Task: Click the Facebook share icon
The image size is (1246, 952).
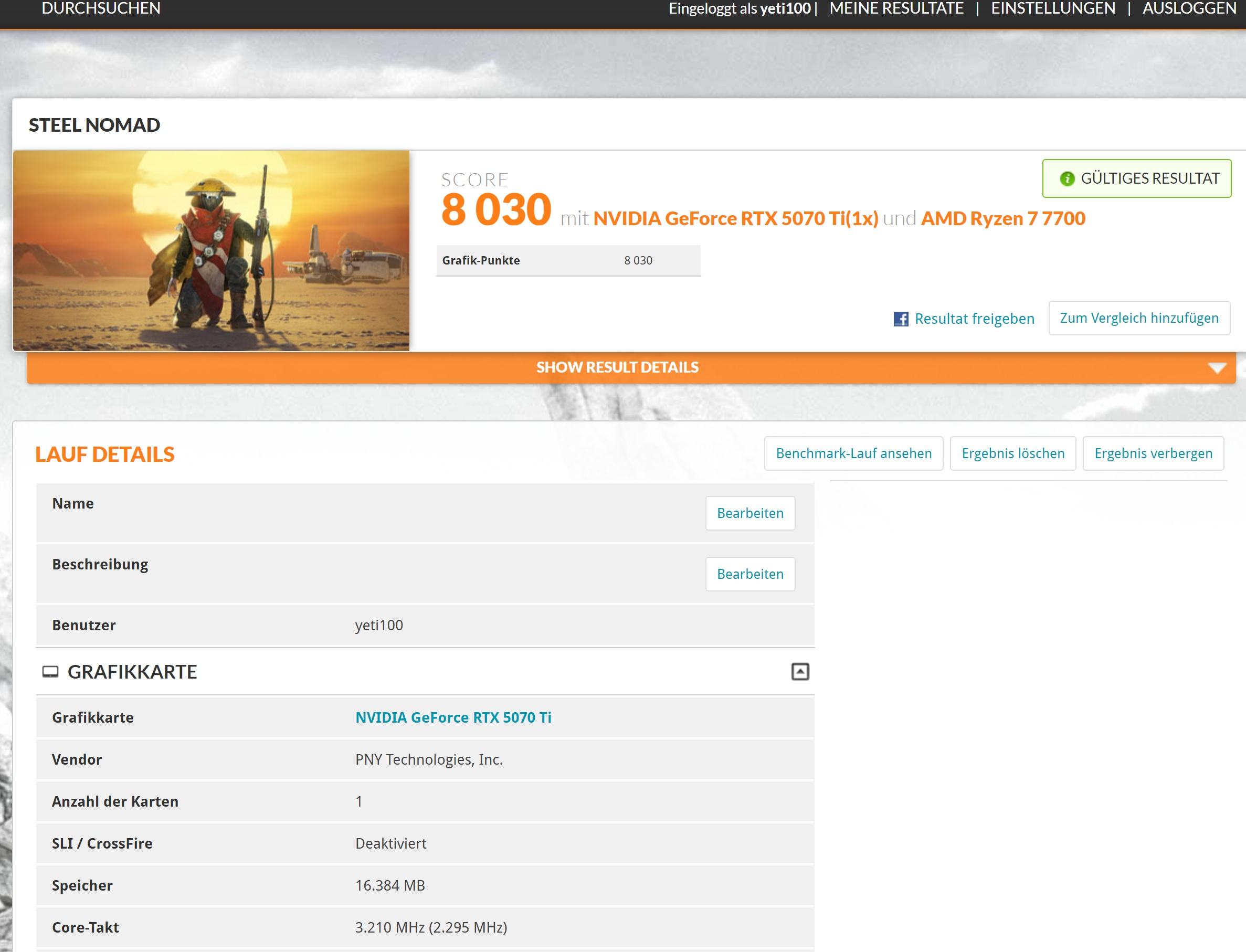Action: click(900, 319)
